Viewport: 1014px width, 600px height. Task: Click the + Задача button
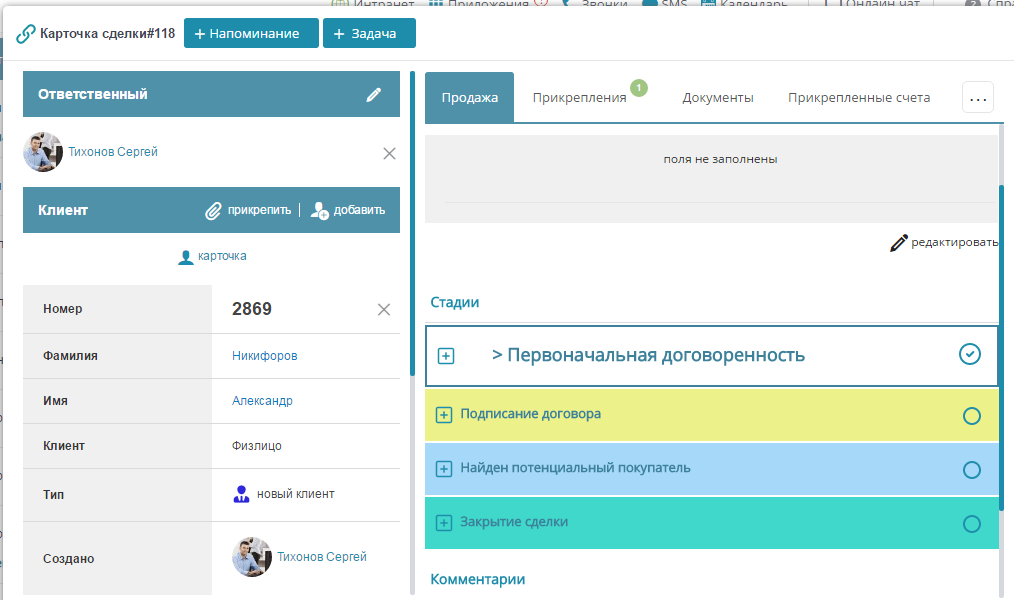369,34
